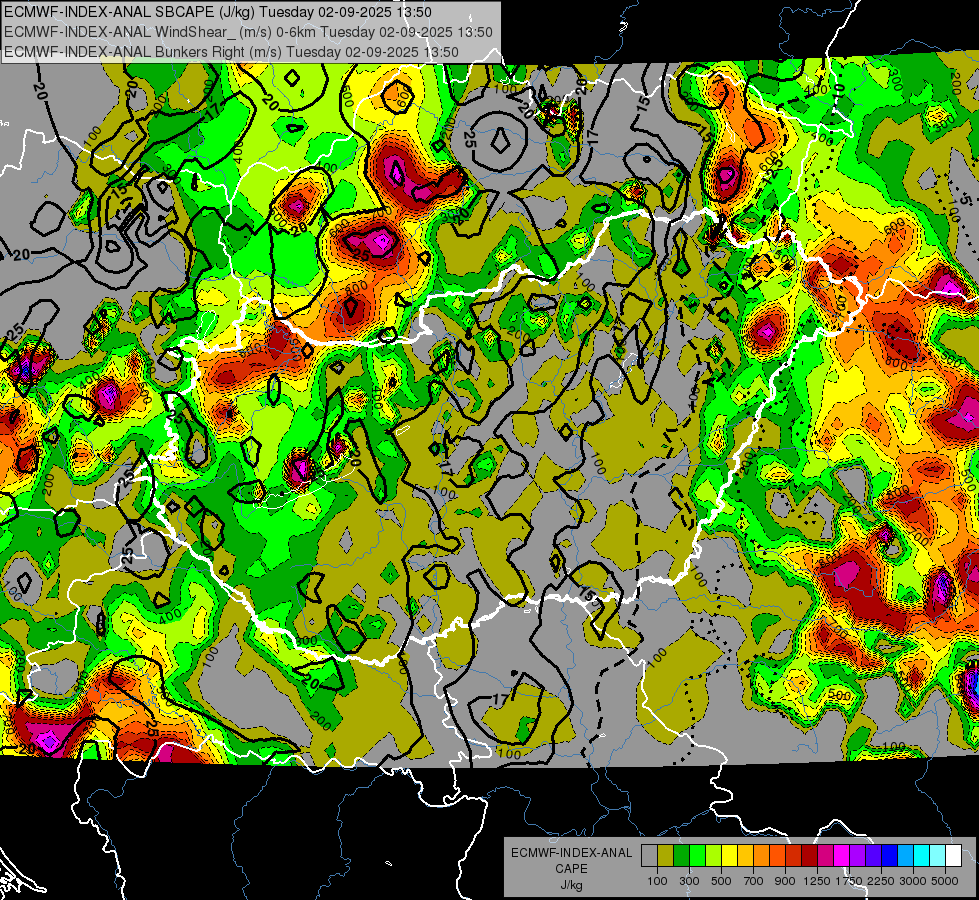The height and width of the screenshot is (900, 979).
Task: Click the Bunkers Right title line
Action: tap(231, 52)
